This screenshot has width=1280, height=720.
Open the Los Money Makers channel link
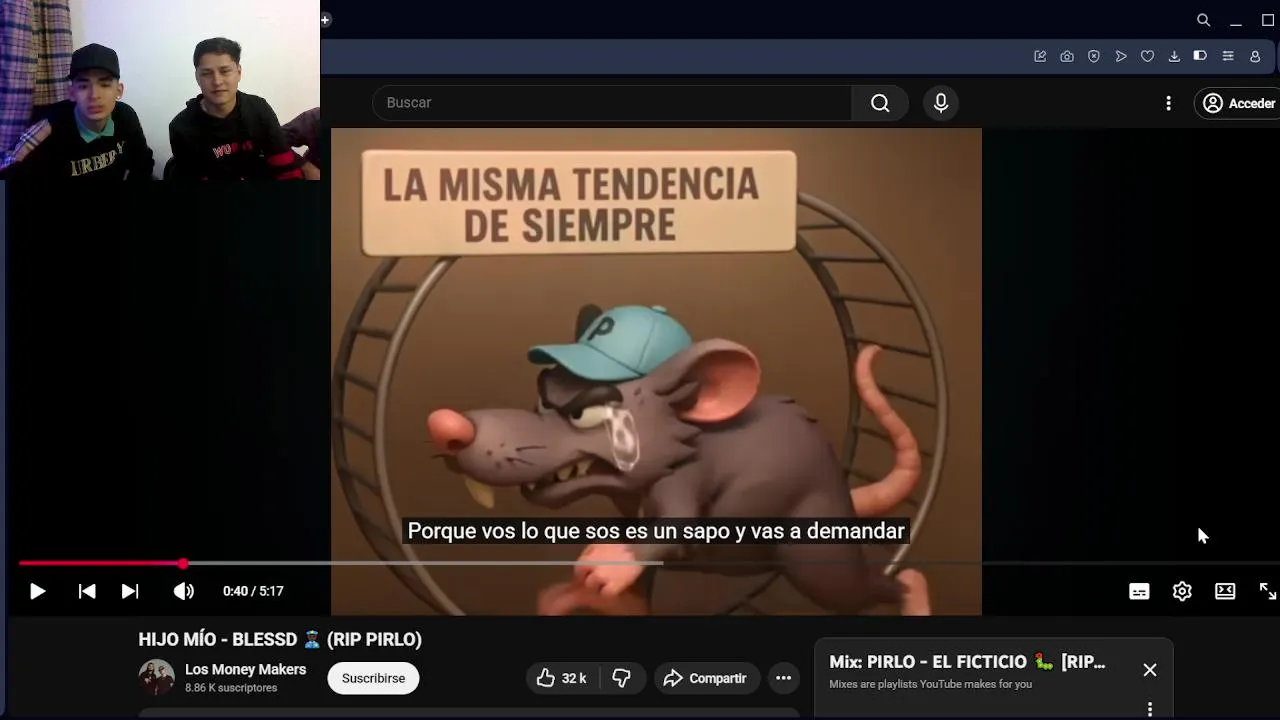[x=245, y=670]
